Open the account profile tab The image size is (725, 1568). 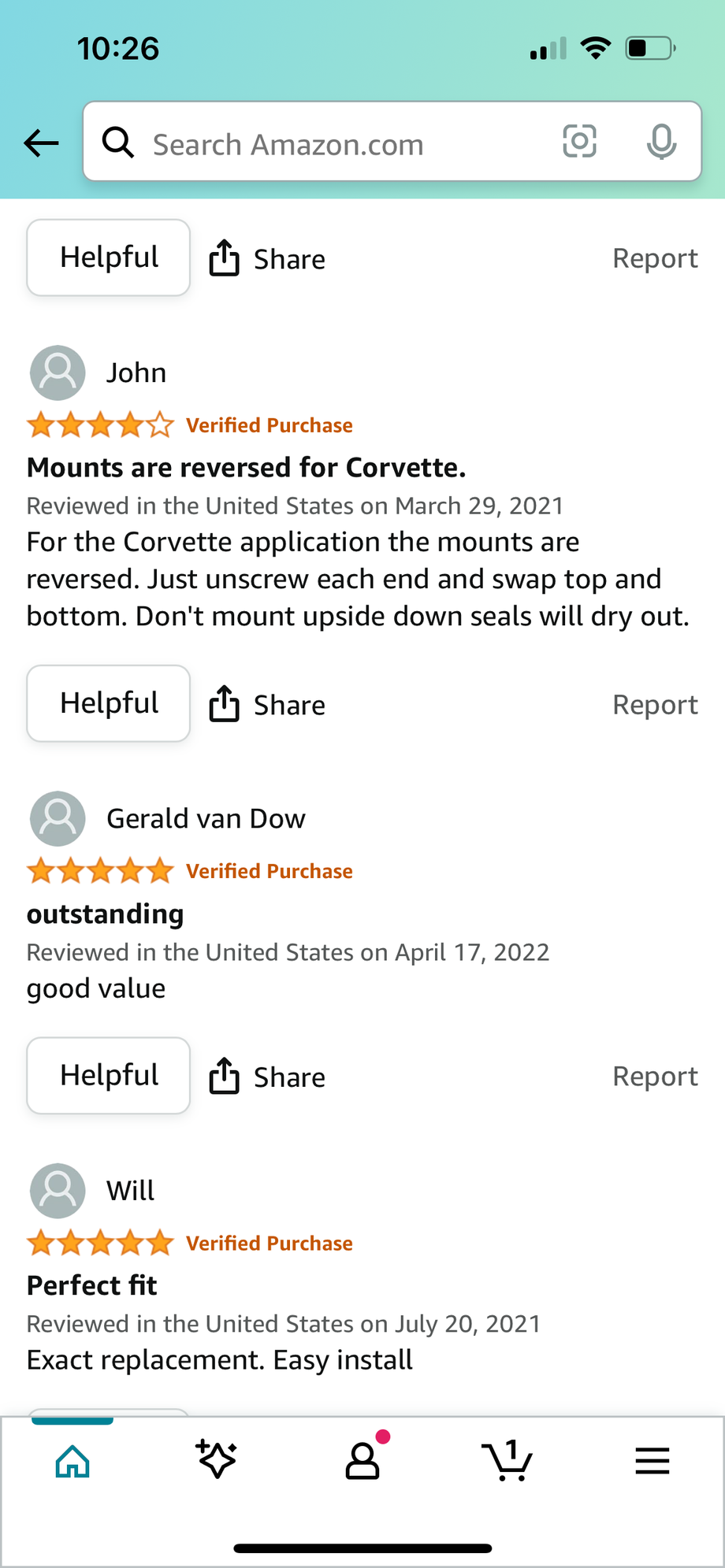[x=362, y=1461]
